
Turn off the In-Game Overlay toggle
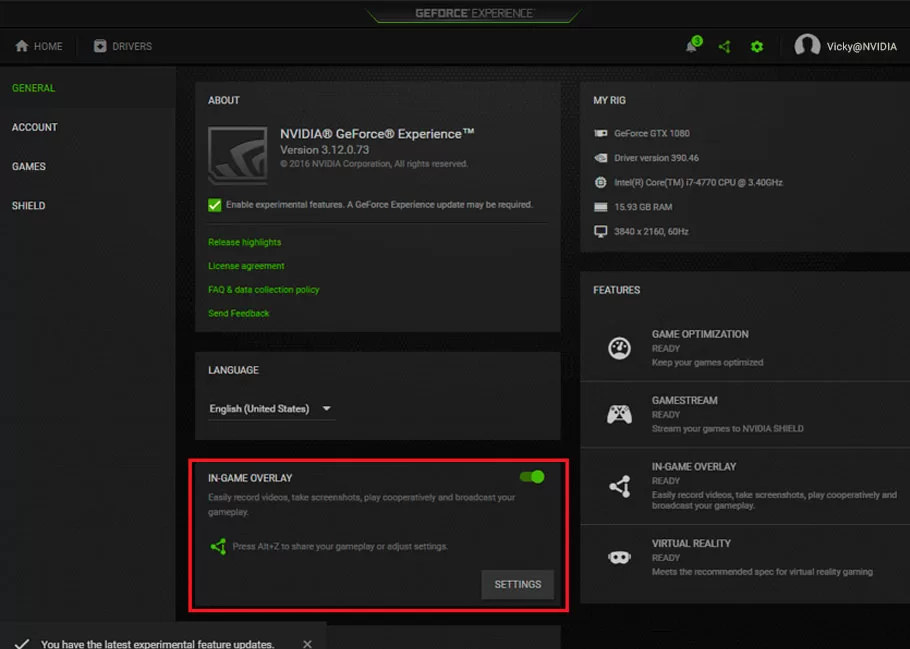coord(532,477)
